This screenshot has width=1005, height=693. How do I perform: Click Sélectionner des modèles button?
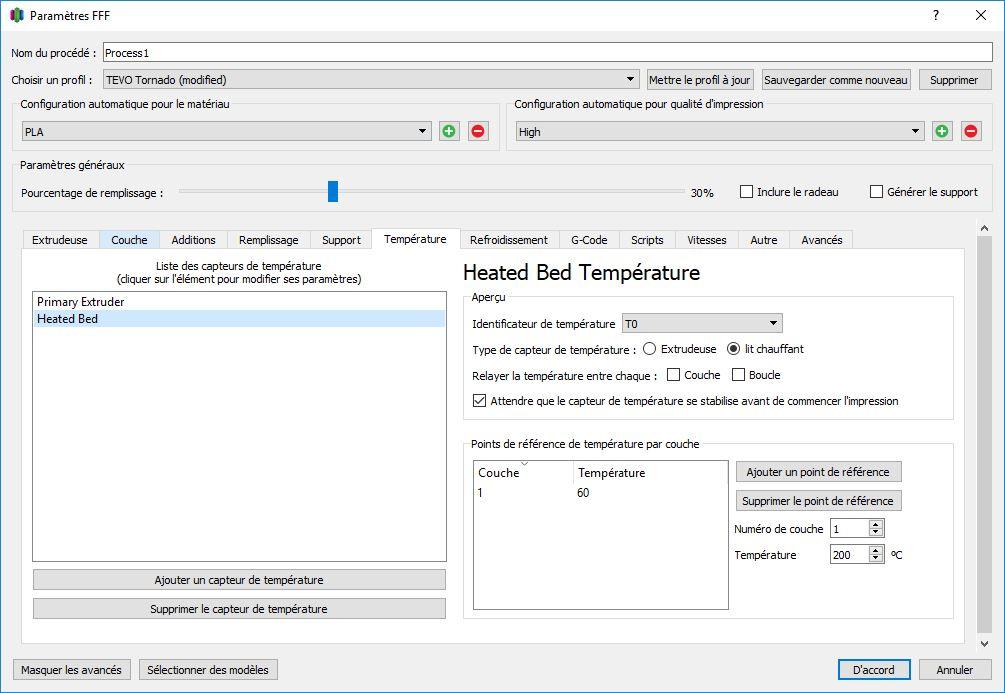208,669
